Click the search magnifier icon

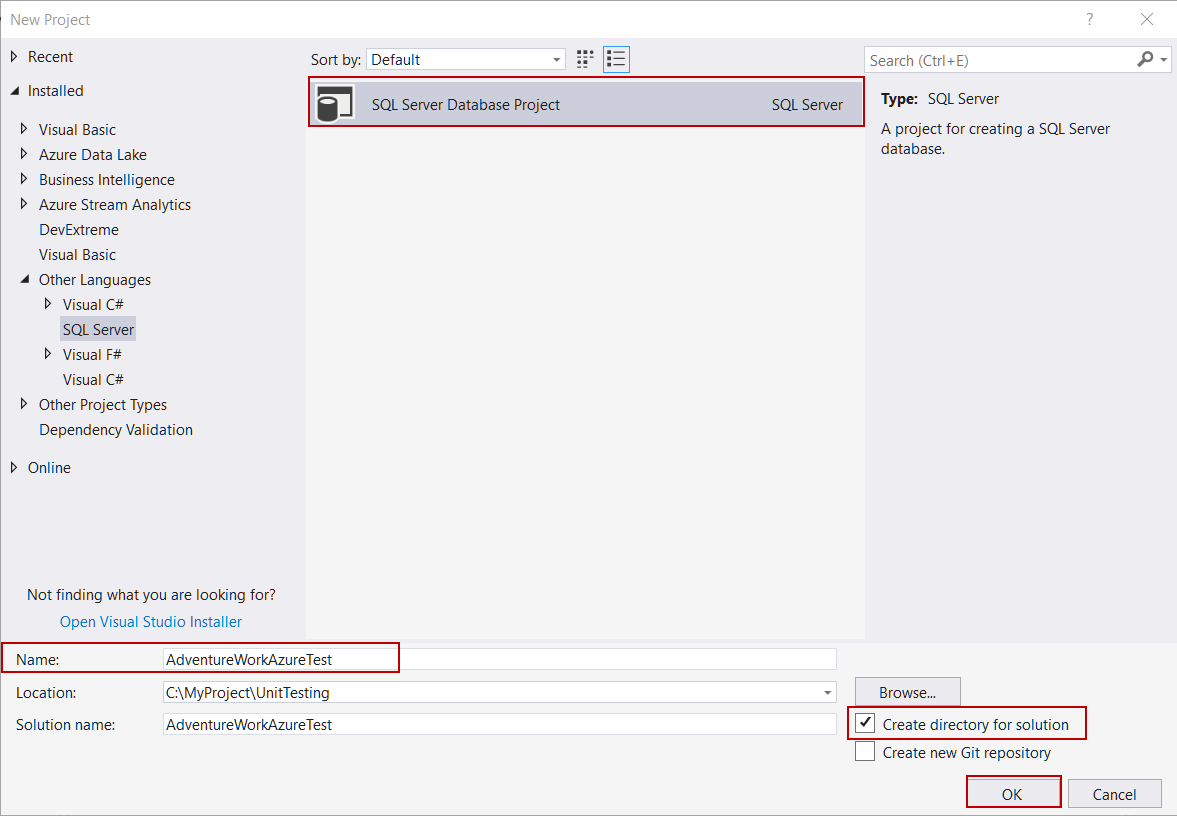pos(1144,59)
